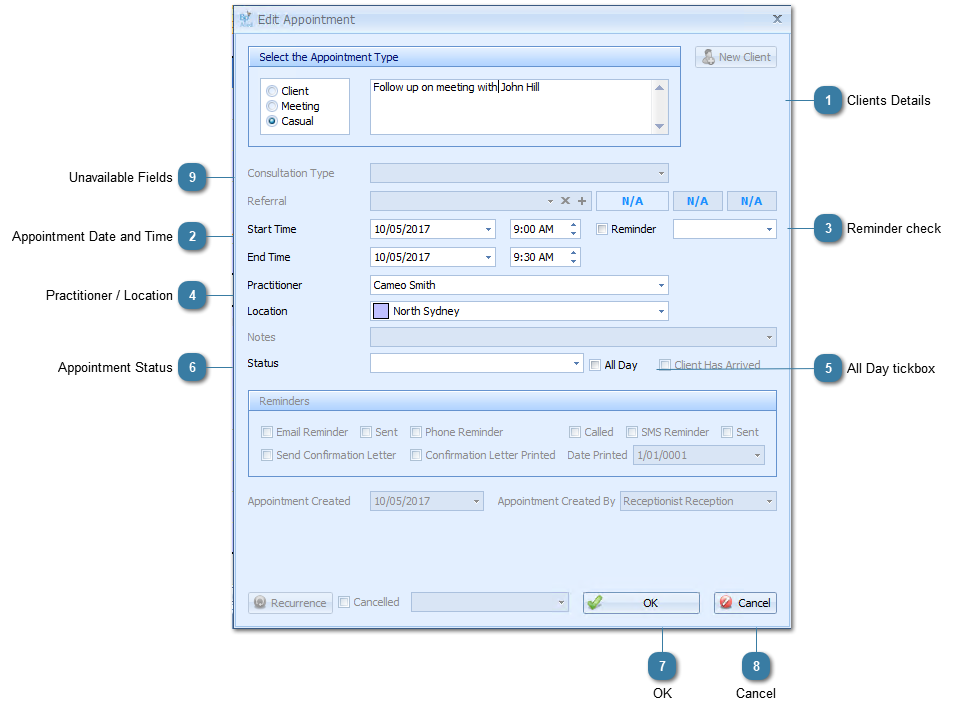This screenshot has width=957, height=717.
Task: Tick the All Day checkbox
Action: click(x=595, y=365)
